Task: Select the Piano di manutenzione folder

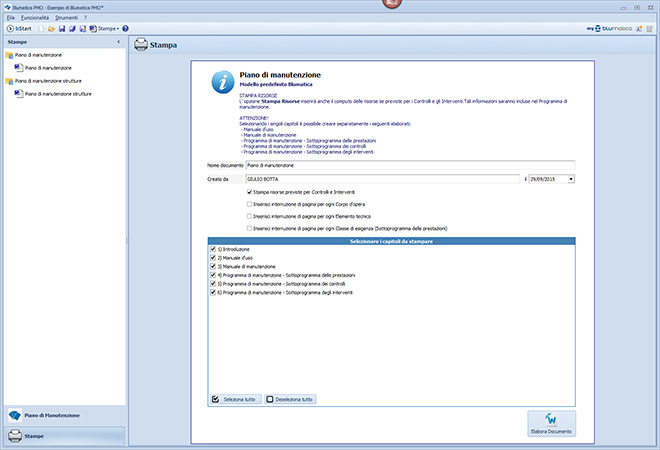Action: [38, 55]
